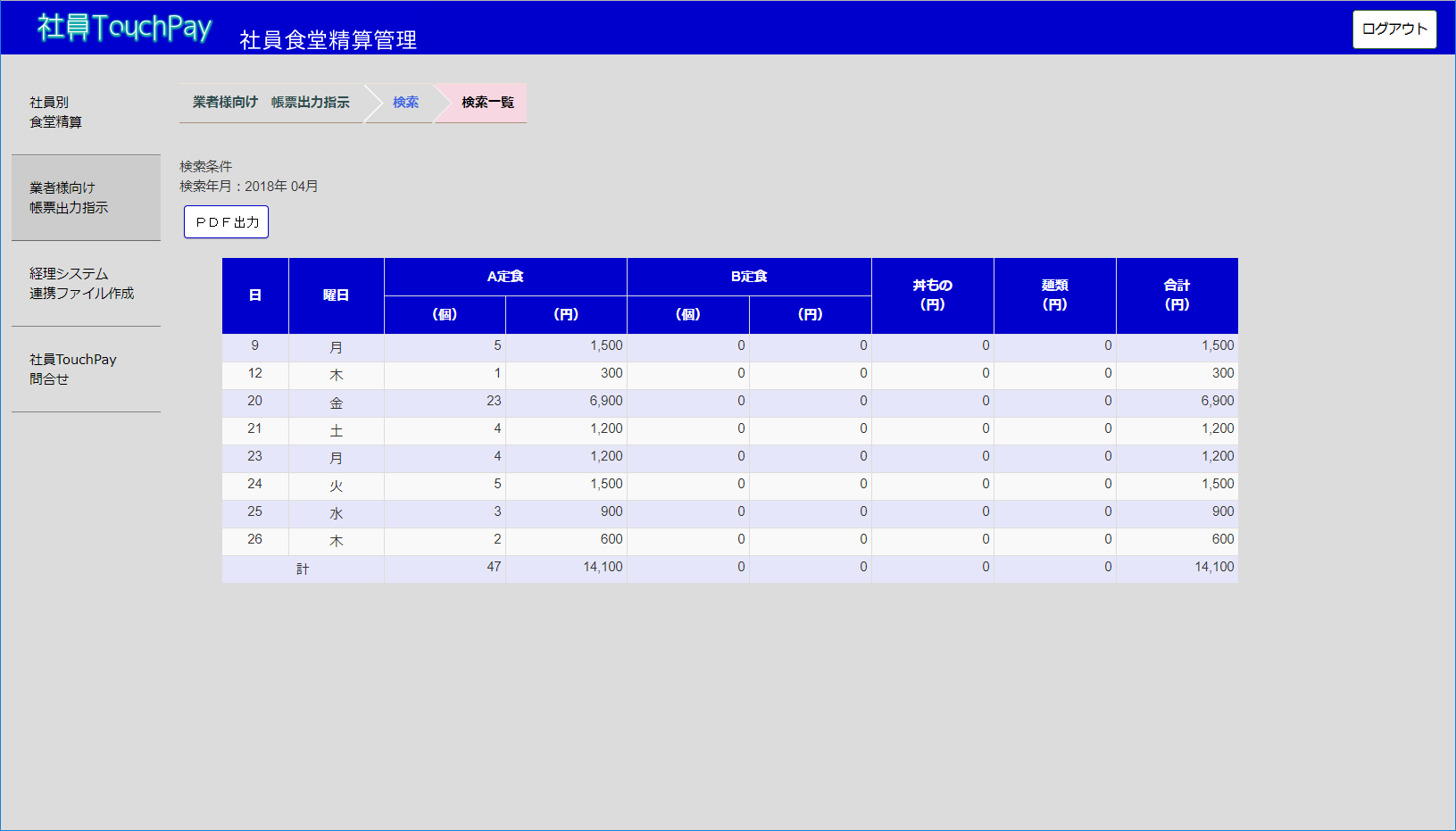Open 経理システム 連携ファイル作成 sidebar item
The width and height of the screenshot is (1456, 831).
(x=86, y=284)
